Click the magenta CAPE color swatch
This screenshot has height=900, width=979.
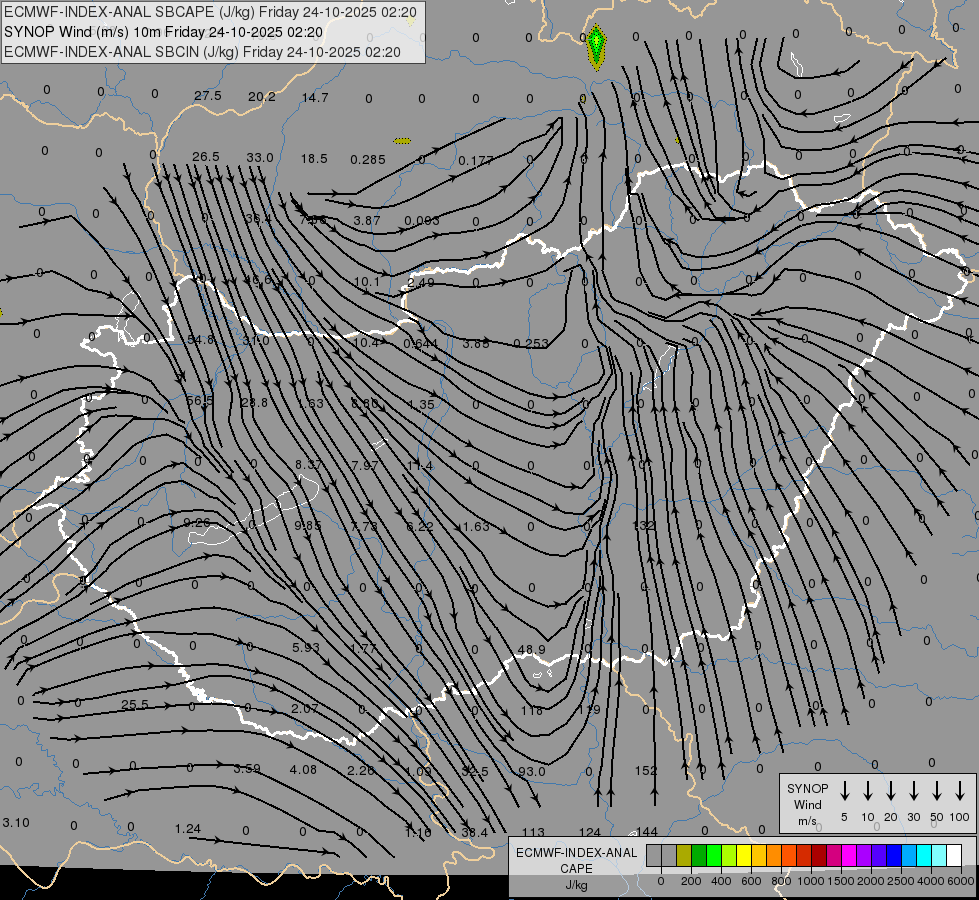pos(849,855)
